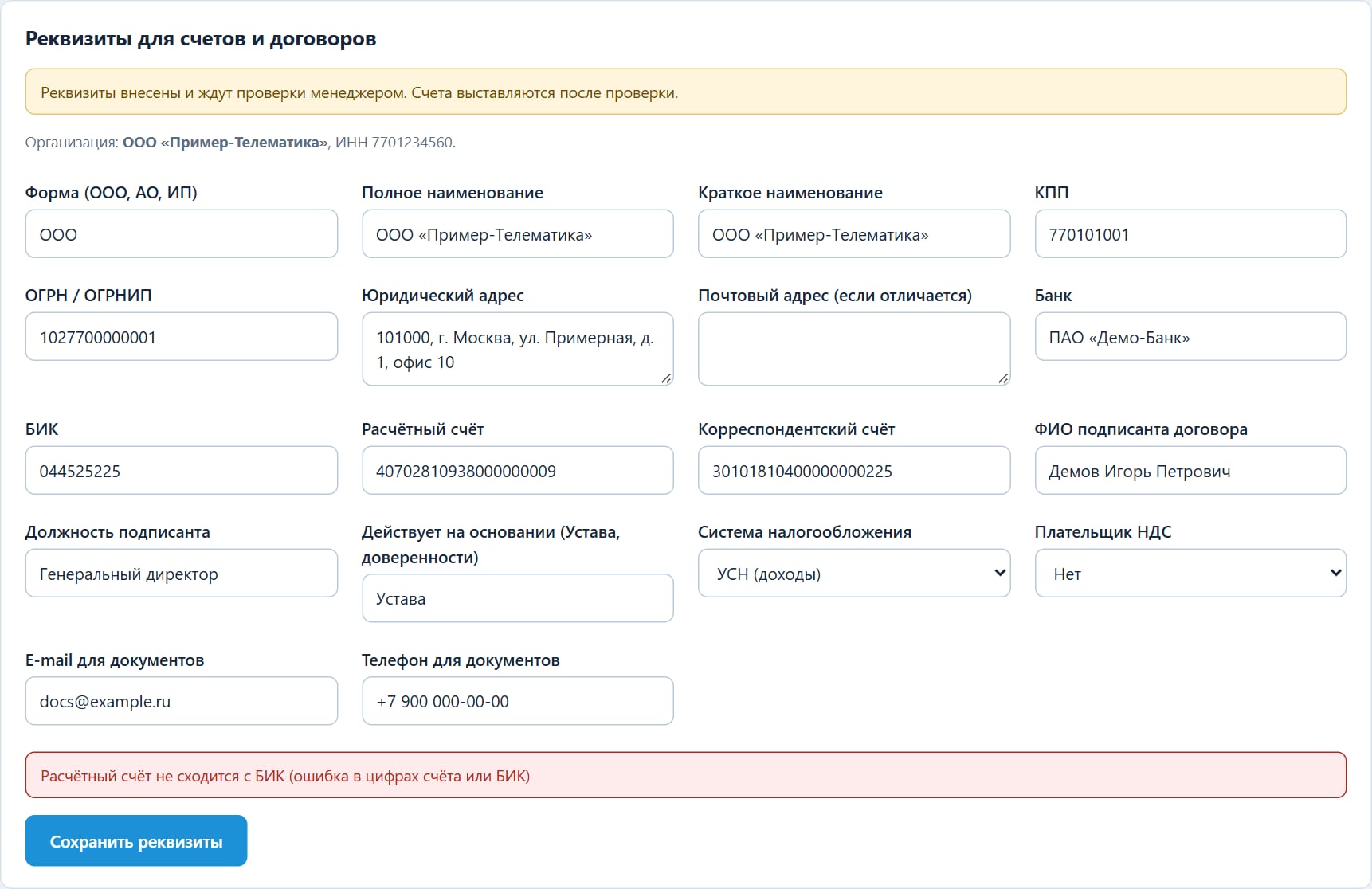Click the empty Почтовый адрес textarea
1372x889 pixels.
tap(854, 349)
